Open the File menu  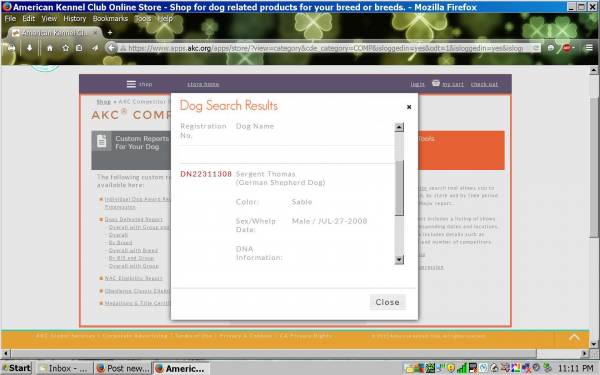coord(10,18)
